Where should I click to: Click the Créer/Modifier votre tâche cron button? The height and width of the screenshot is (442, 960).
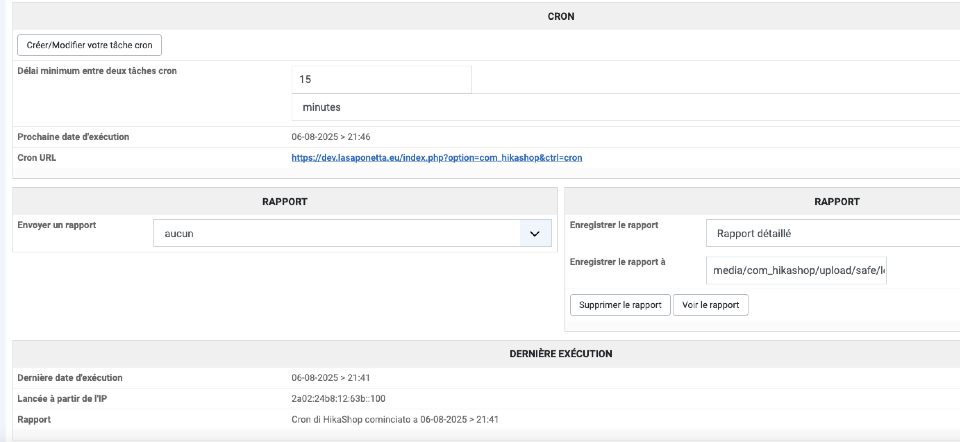tap(90, 45)
